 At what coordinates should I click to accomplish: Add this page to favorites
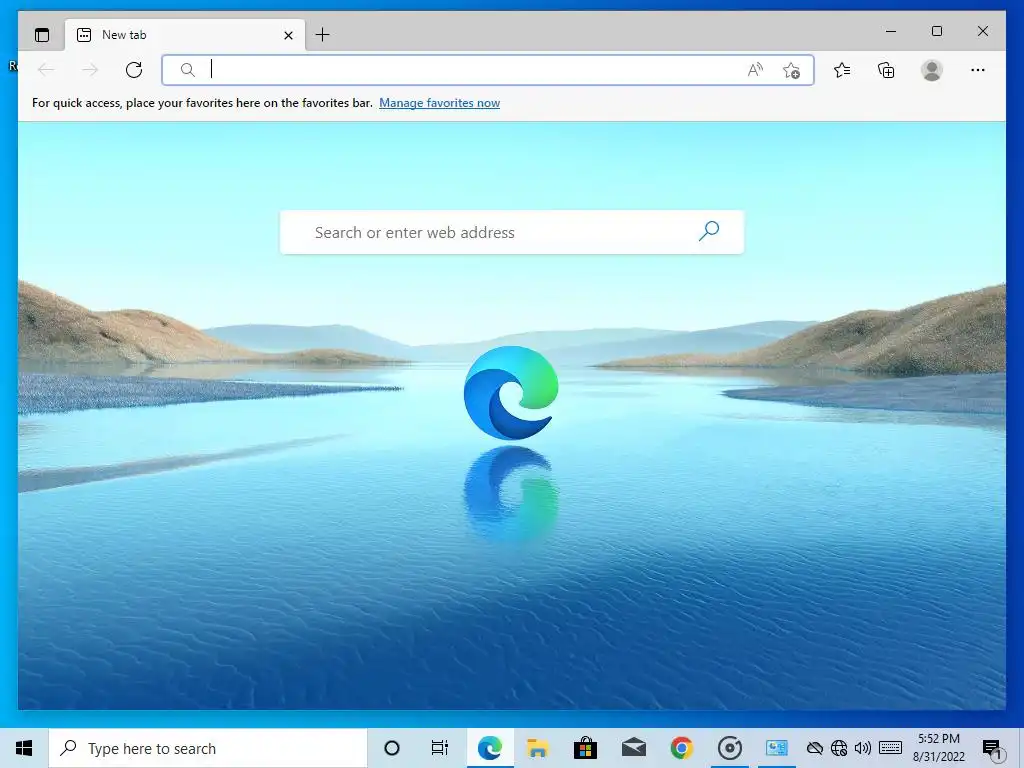pos(792,70)
